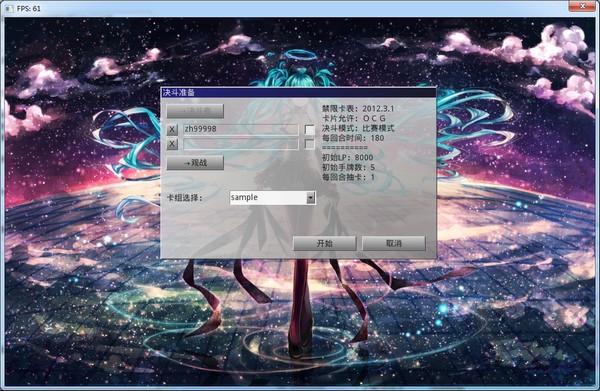Click the empty second player field
The width and height of the screenshot is (600, 391).
241,144
